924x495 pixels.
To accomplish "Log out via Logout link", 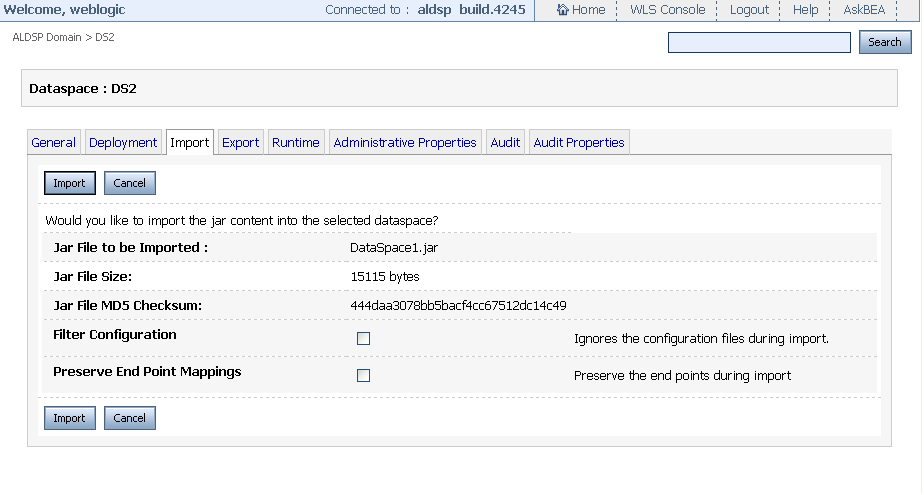I will [749, 9].
